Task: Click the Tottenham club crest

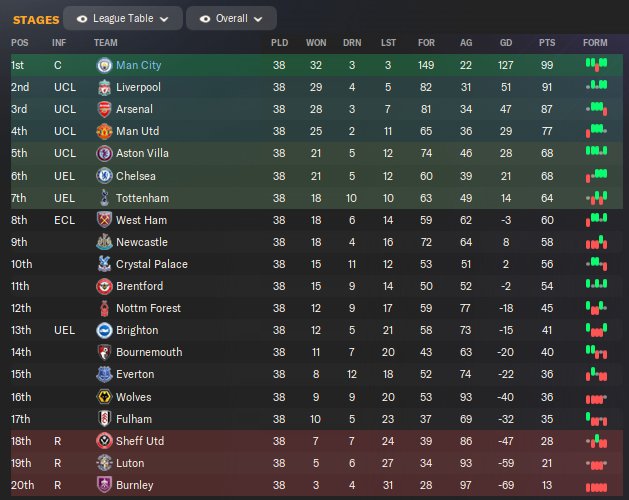Action: (x=104, y=198)
